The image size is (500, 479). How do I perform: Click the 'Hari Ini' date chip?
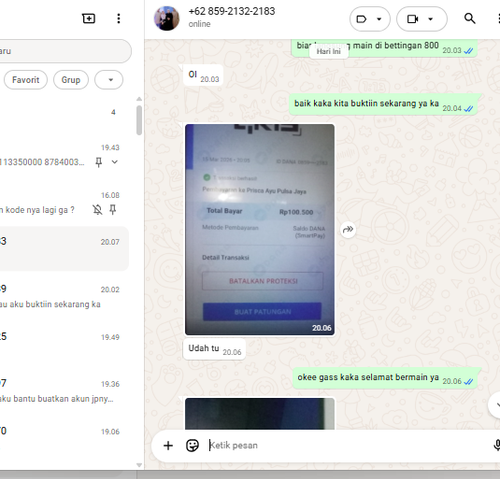(x=328, y=51)
